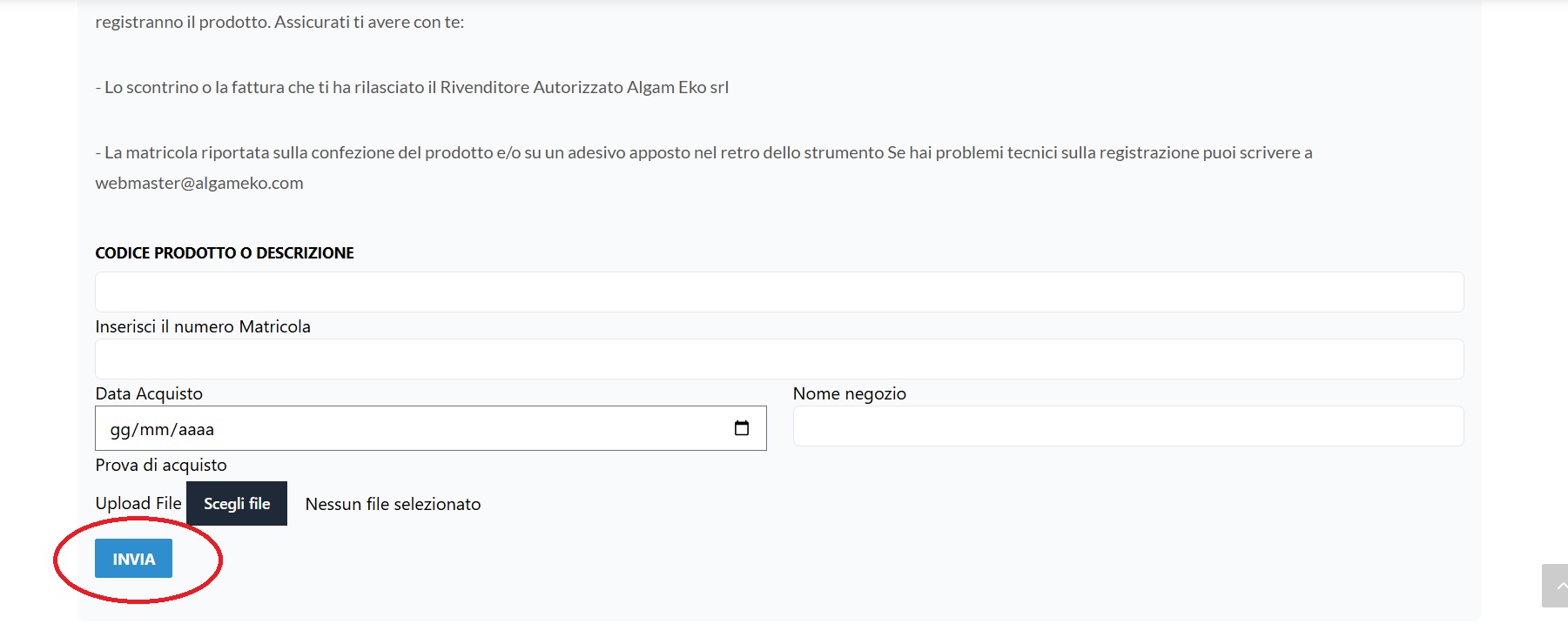Screen dimensions: 1568x624
Task: Select the year (aaaa) part of date
Action: pyautogui.click(x=197, y=430)
